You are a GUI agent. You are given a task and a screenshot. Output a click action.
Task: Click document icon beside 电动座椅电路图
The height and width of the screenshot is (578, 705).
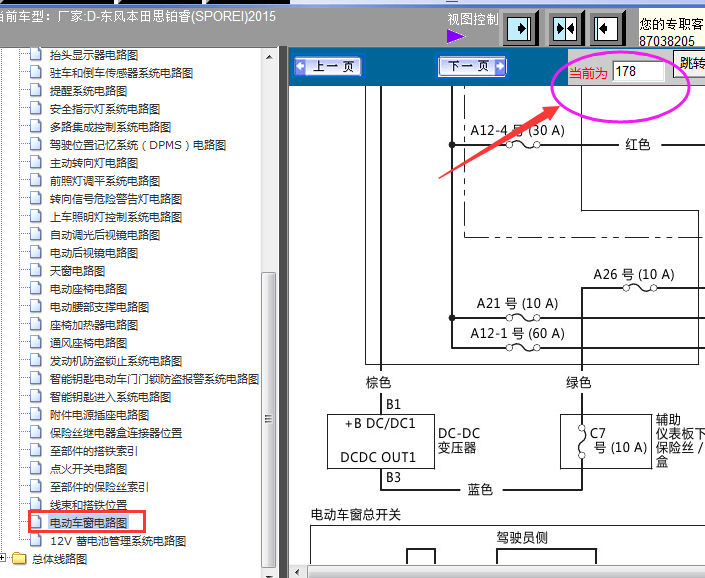tap(36, 288)
